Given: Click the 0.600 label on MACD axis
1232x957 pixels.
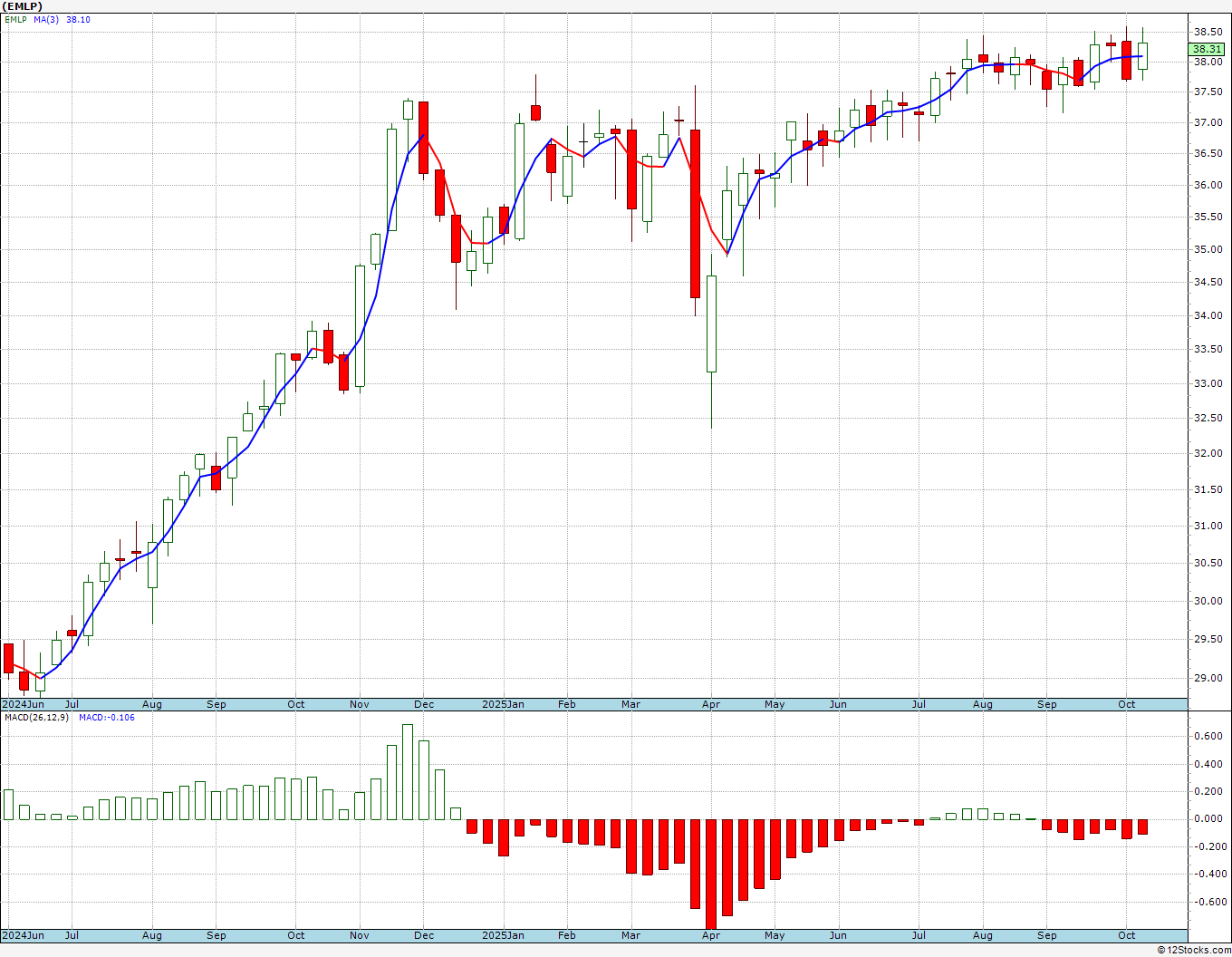Looking at the screenshot, I should tap(1208, 736).
